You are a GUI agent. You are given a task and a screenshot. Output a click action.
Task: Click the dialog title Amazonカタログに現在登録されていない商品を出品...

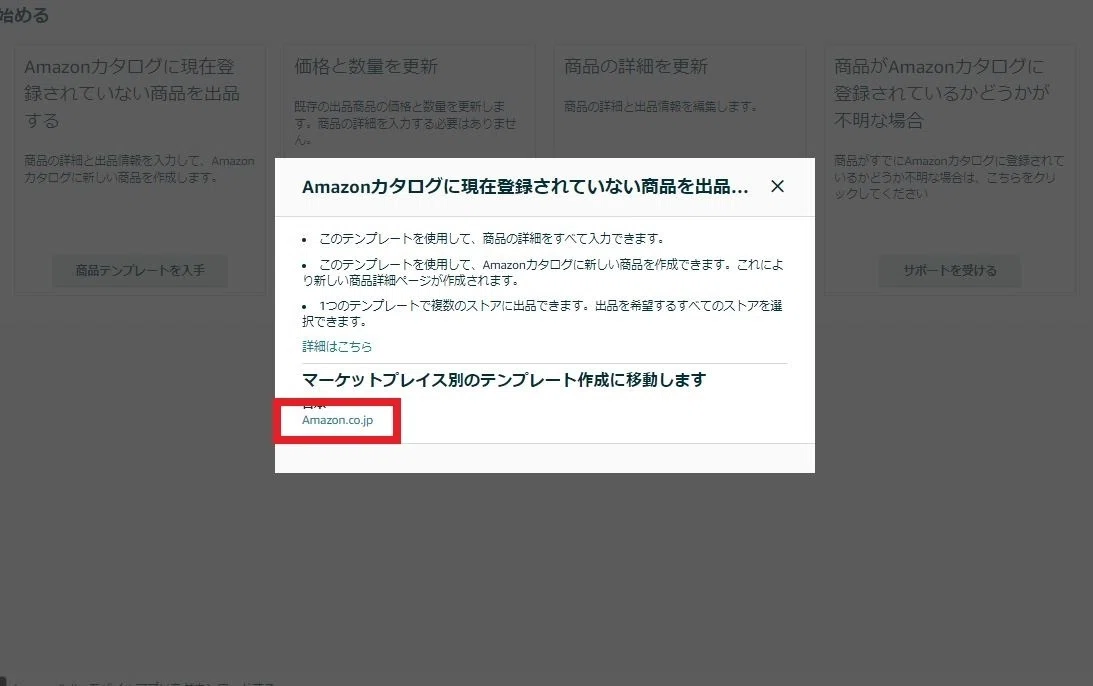(525, 186)
